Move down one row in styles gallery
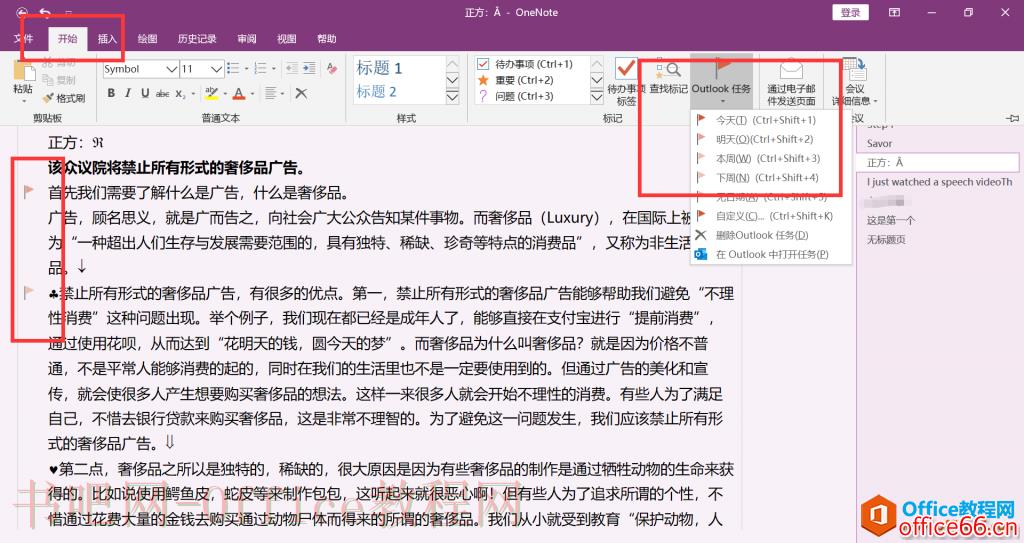This screenshot has height=543, width=1024. click(x=452, y=80)
